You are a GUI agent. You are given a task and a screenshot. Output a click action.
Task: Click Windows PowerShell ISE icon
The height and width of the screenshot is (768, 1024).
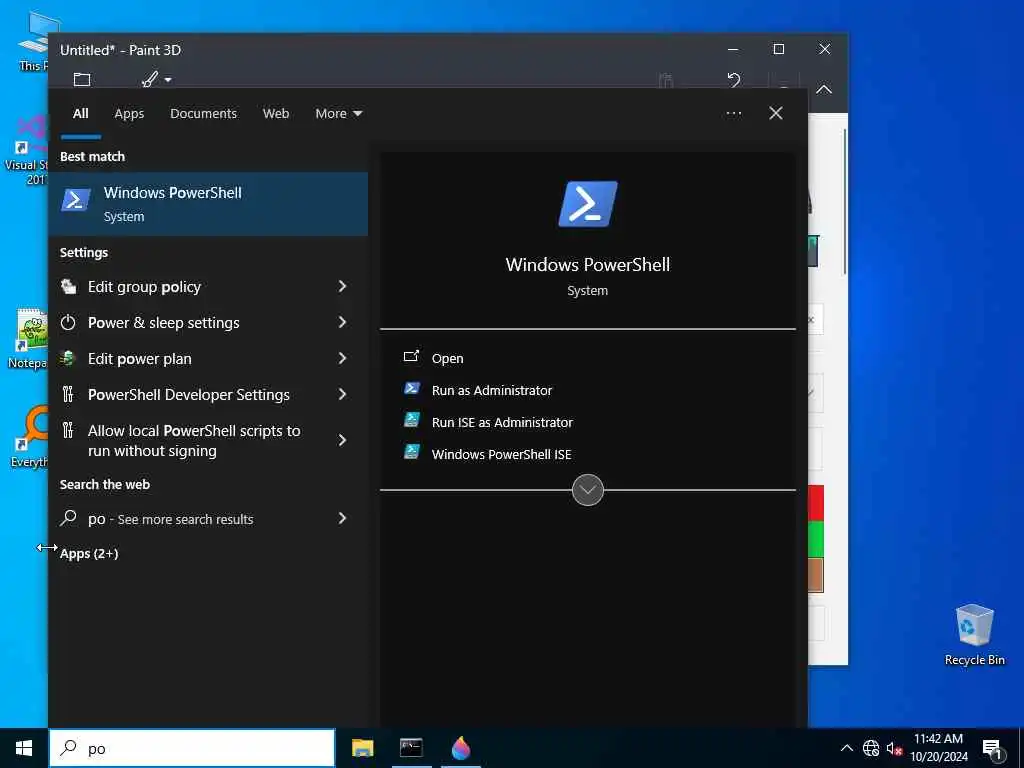tap(411, 453)
